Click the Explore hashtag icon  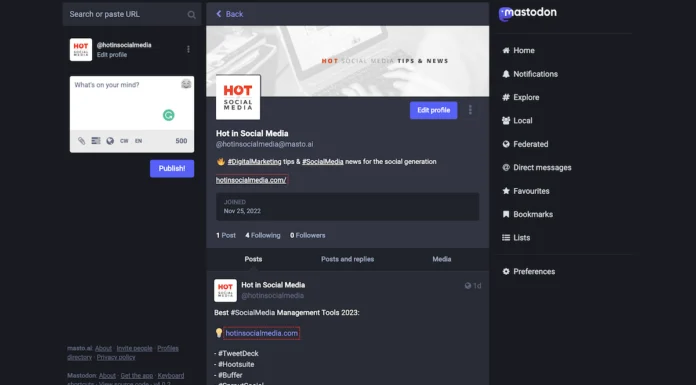[506, 97]
